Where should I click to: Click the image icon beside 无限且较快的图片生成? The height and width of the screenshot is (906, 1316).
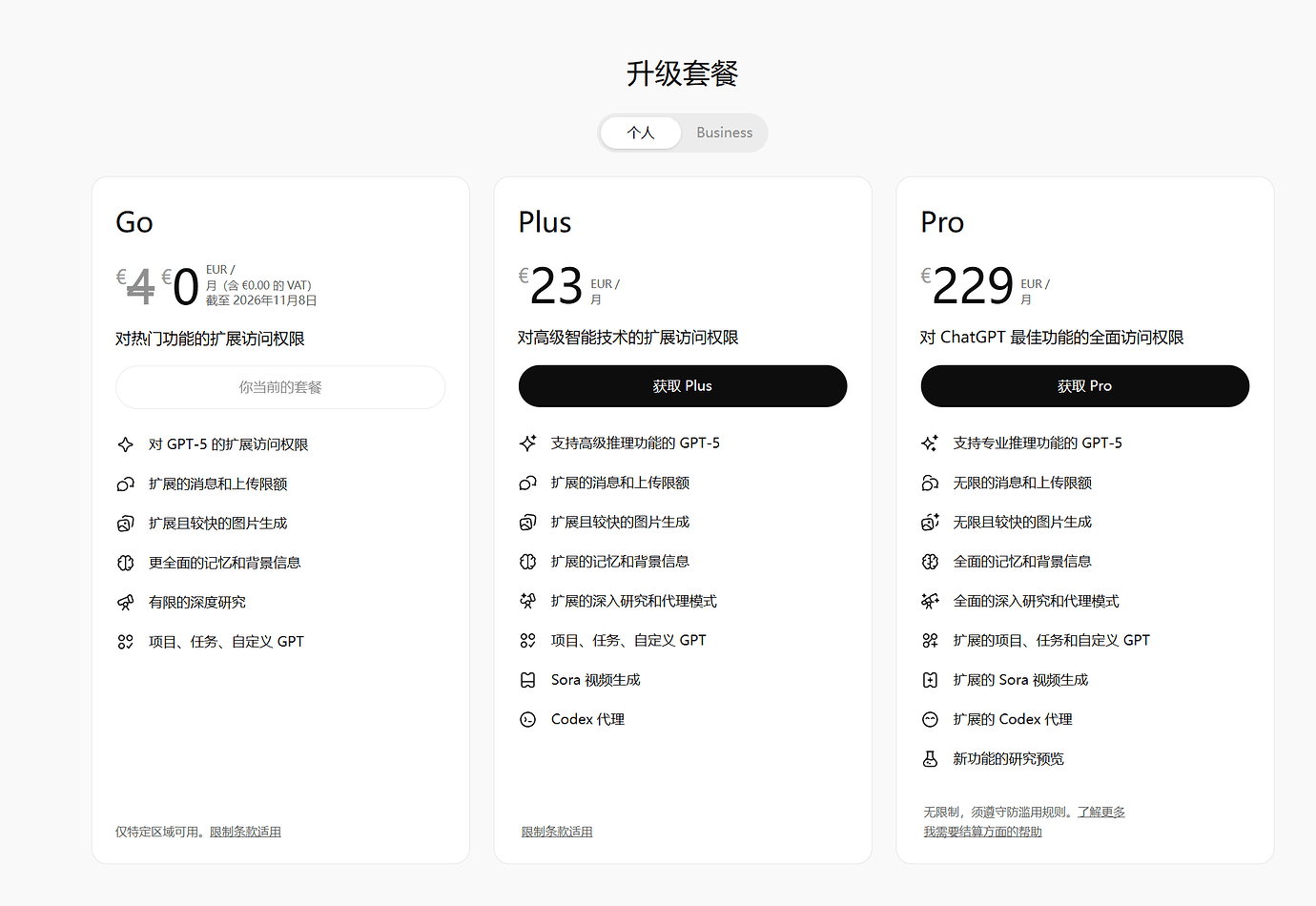(x=930, y=523)
